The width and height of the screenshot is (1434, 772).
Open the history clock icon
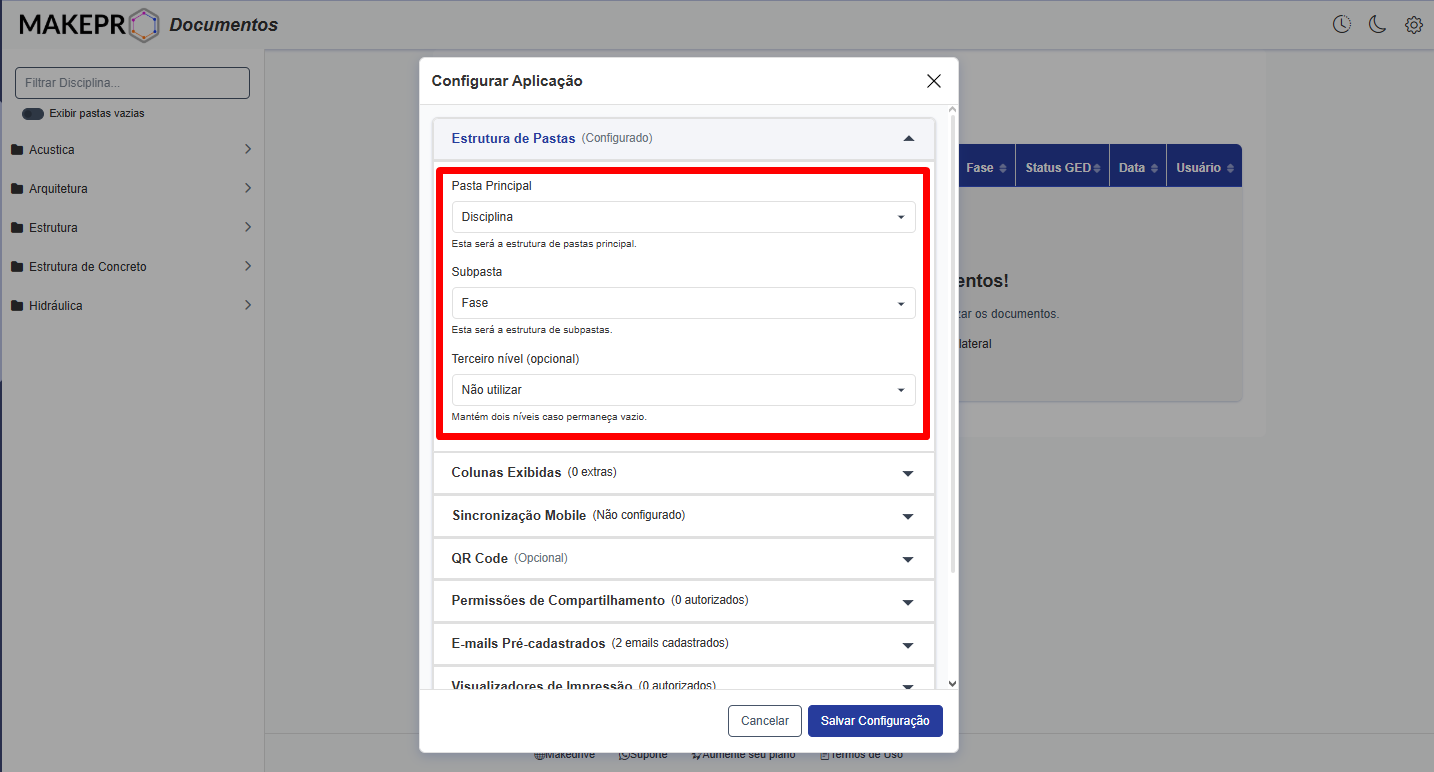[1341, 25]
